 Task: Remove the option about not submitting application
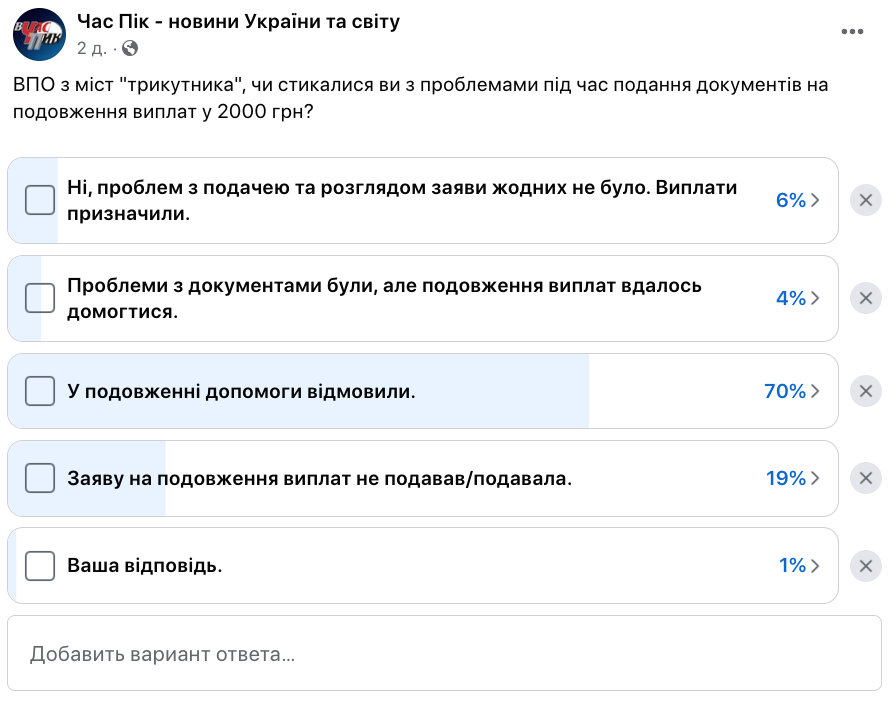click(865, 478)
